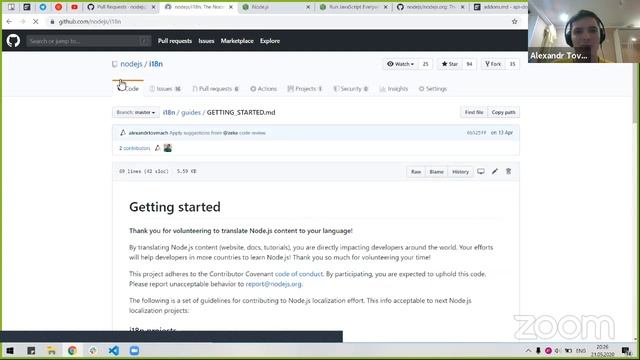This screenshot has width=640, height=360.
Task: Open the repository Security tab
Action: coord(351,89)
